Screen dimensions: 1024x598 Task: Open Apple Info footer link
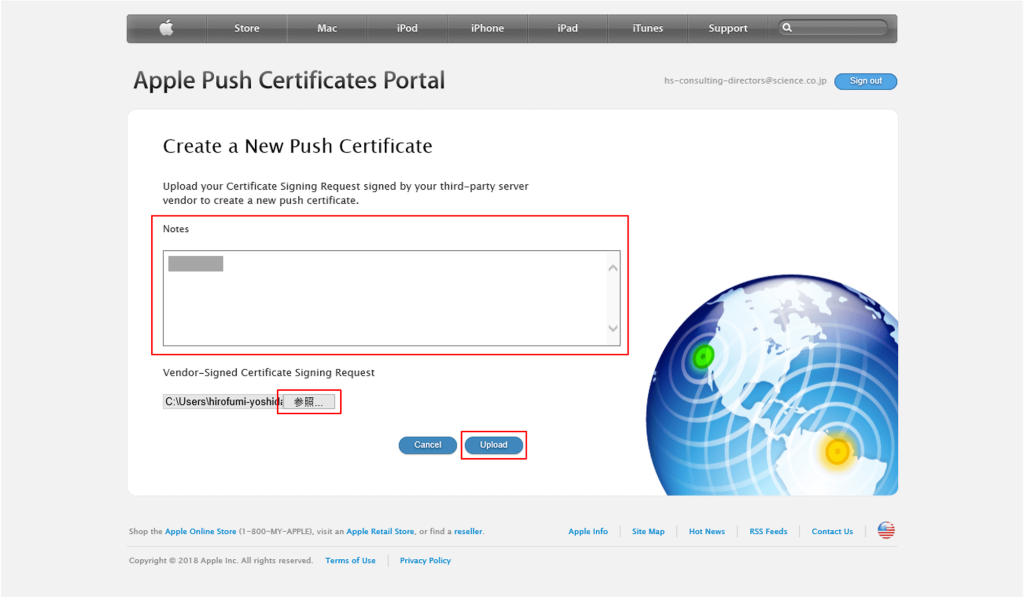click(x=588, y=531)
